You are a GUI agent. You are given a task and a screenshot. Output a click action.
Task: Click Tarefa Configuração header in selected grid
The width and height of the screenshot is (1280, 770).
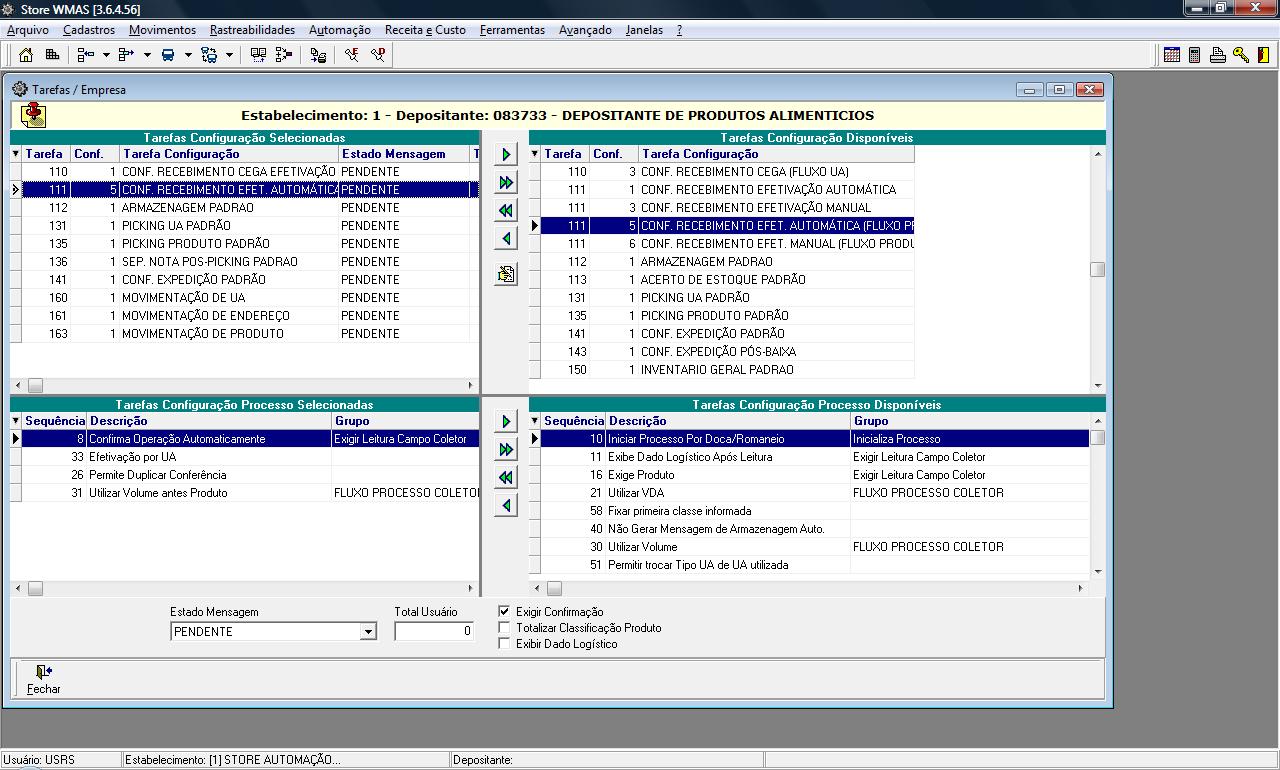pyautogui.click(x=229, y=154)
